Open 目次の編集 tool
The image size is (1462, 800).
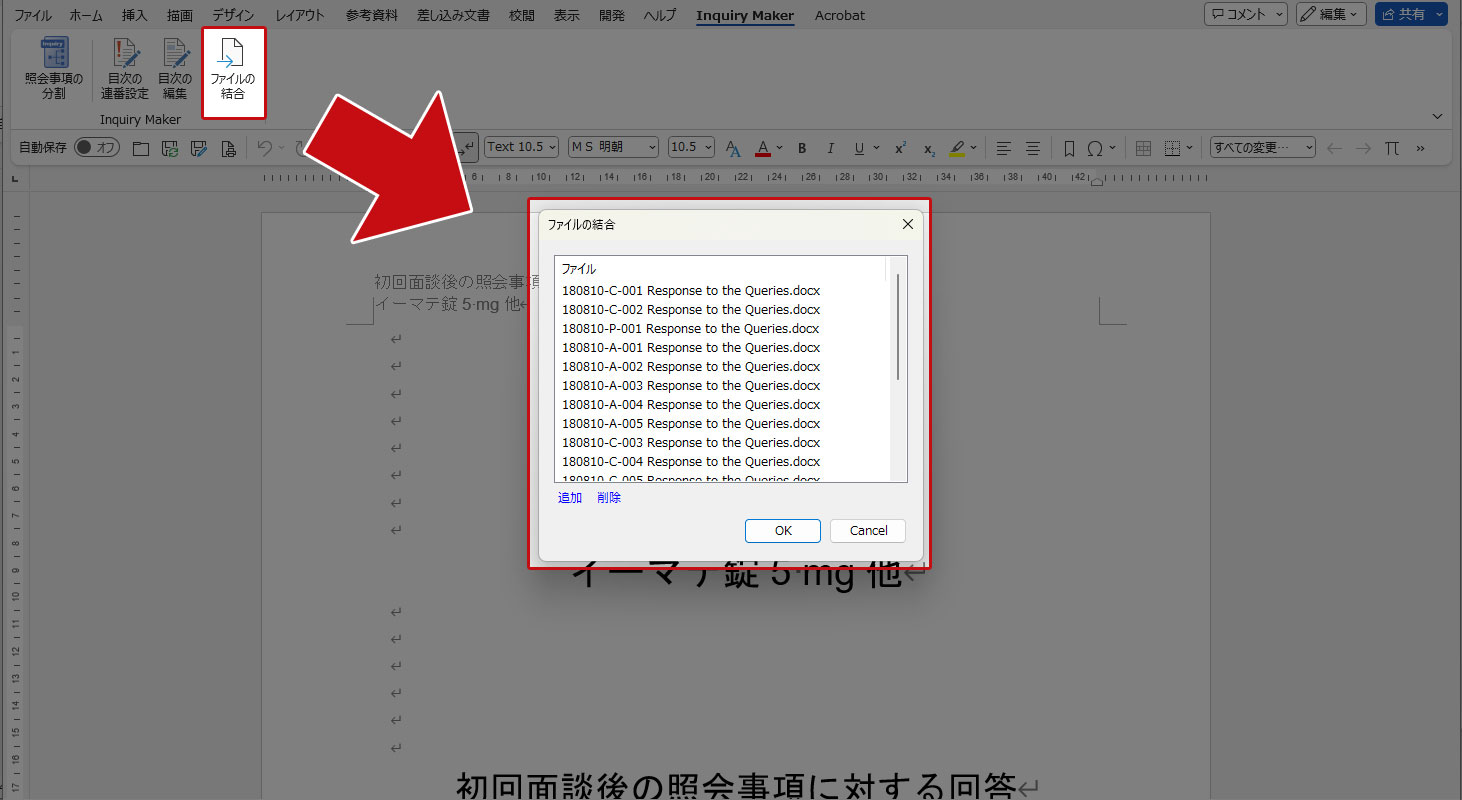point(175,70)
